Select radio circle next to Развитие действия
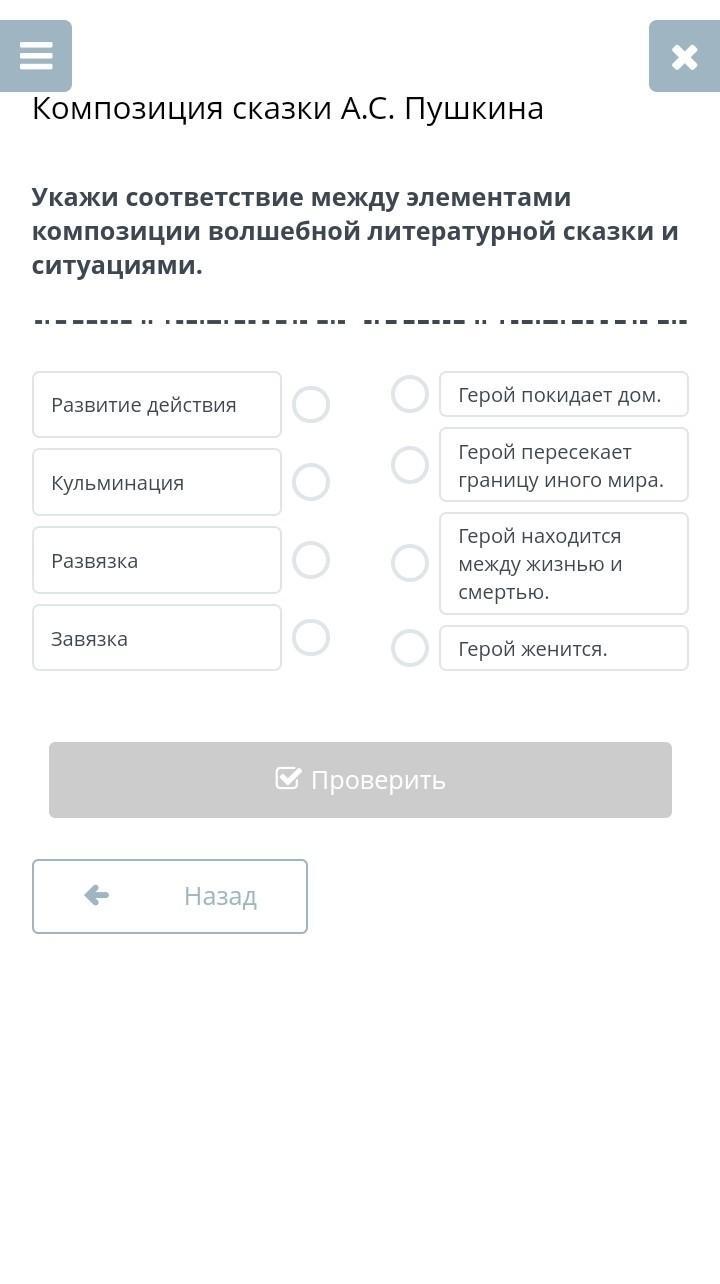 point(311,405)
